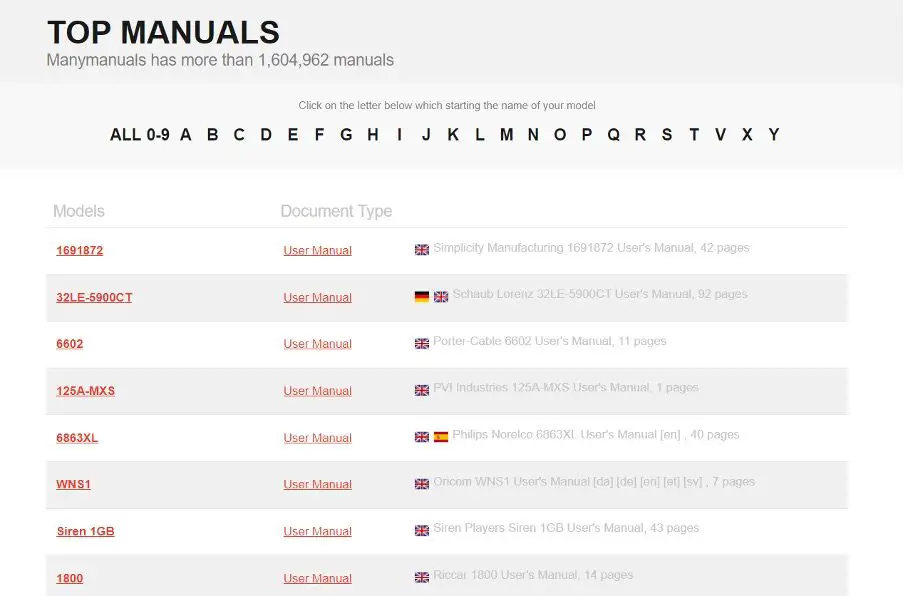
Task: Show models starting with letter P
Action: click(x=587, y=135)
